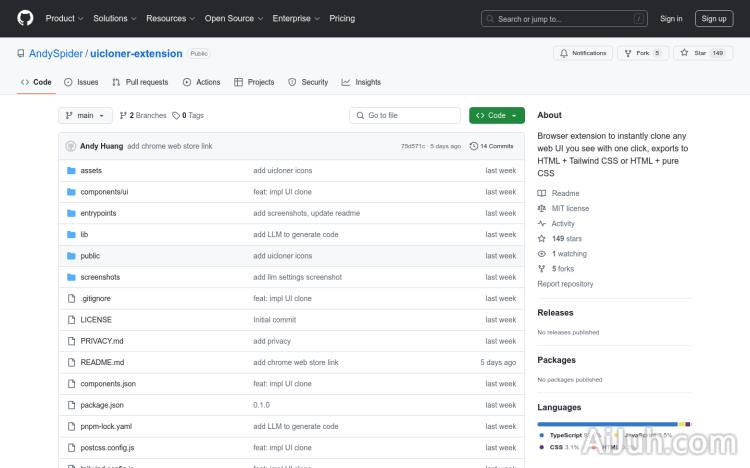This screenshot has height=468, width=750.
Task: Click the Star icon button
Action: pos(685,53)
